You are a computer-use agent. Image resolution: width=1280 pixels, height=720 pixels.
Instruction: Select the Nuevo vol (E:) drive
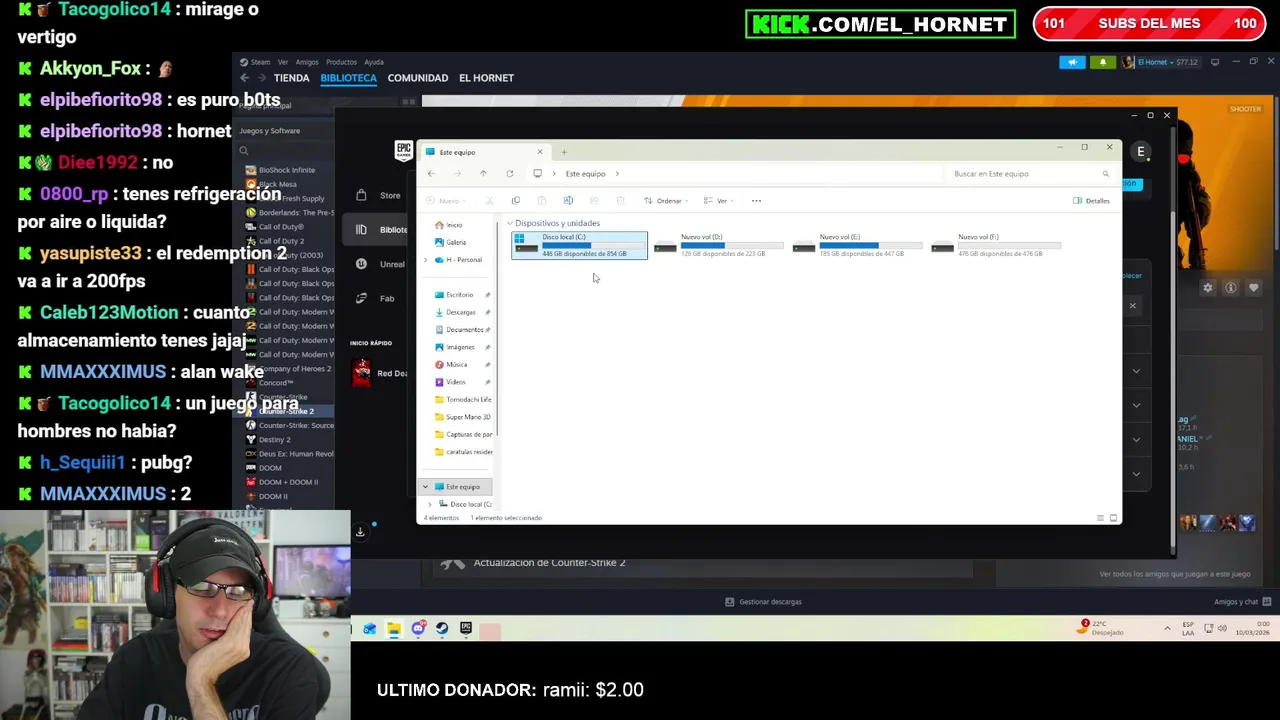tap(858, 245)
